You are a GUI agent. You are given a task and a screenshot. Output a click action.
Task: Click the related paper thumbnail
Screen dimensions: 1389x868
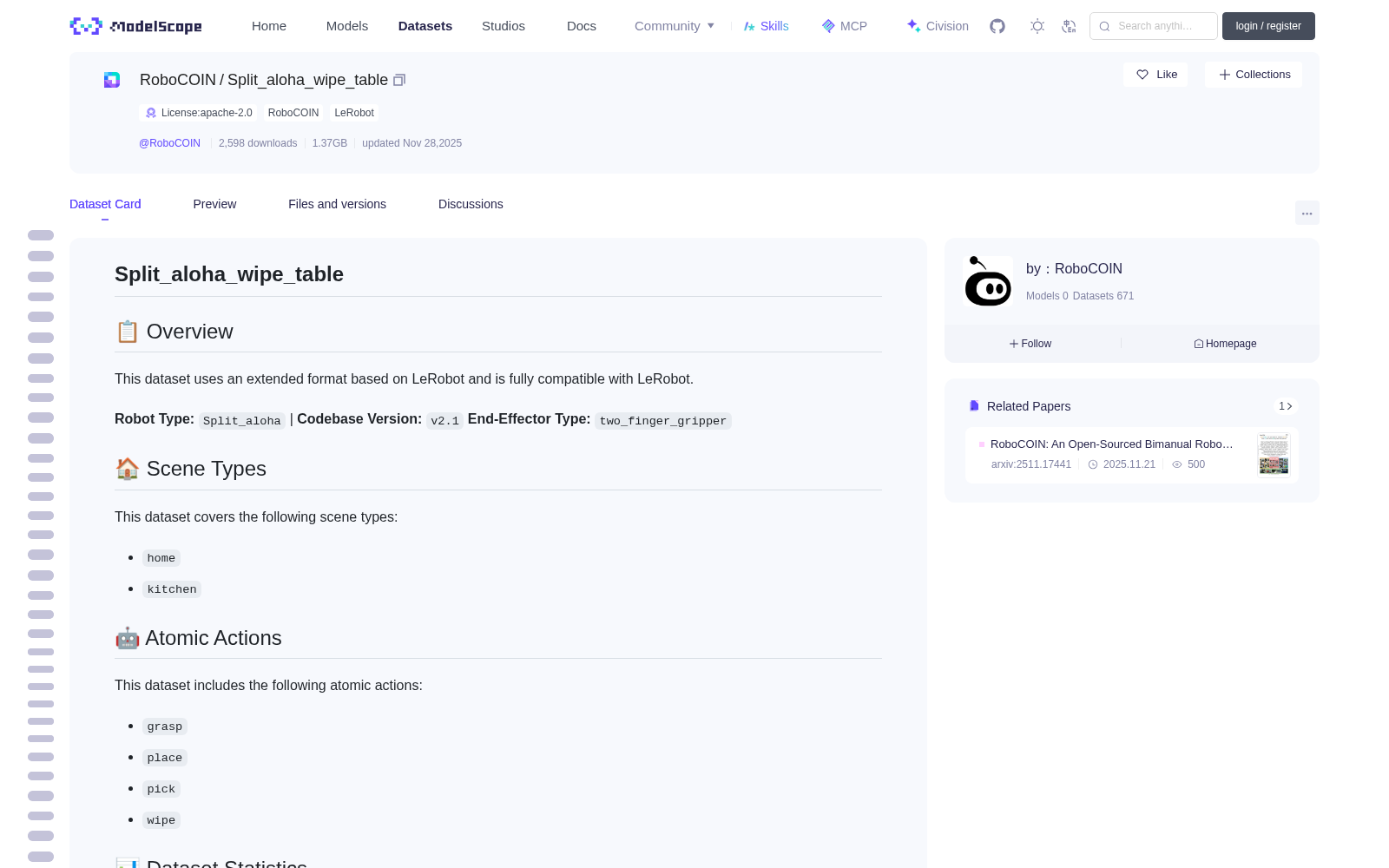(1274, 454)
